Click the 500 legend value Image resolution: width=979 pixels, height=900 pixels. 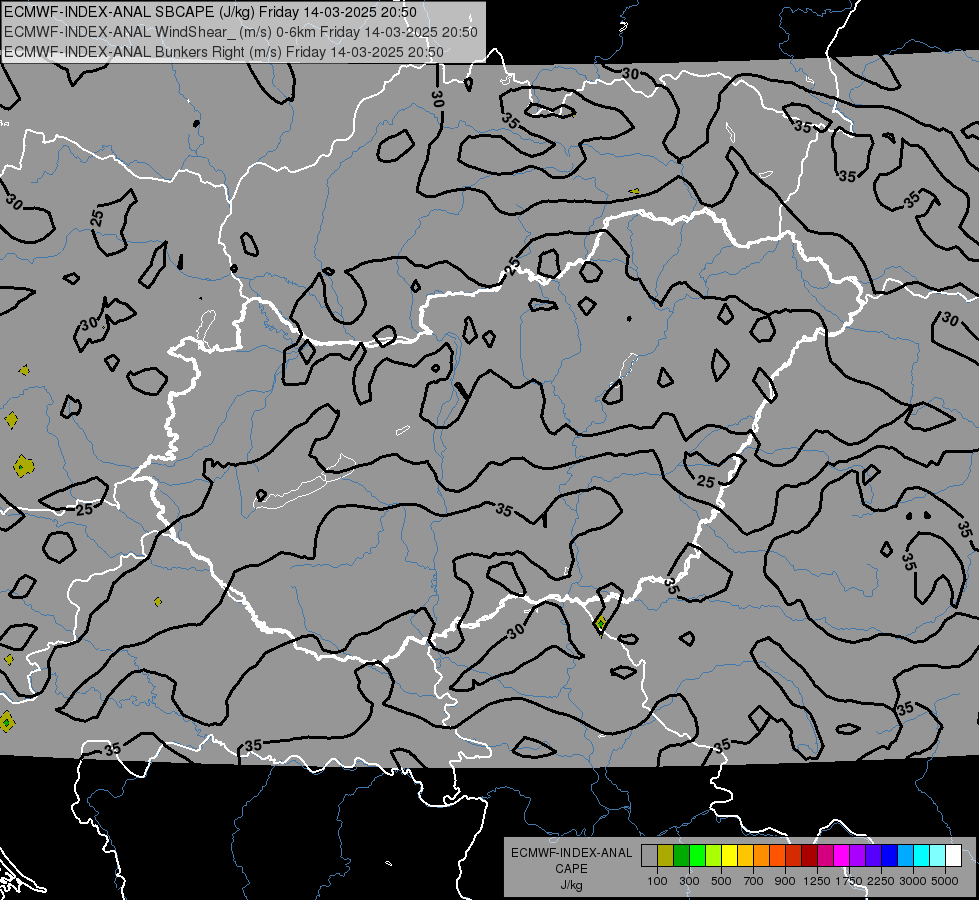click(x=721, y=881)
